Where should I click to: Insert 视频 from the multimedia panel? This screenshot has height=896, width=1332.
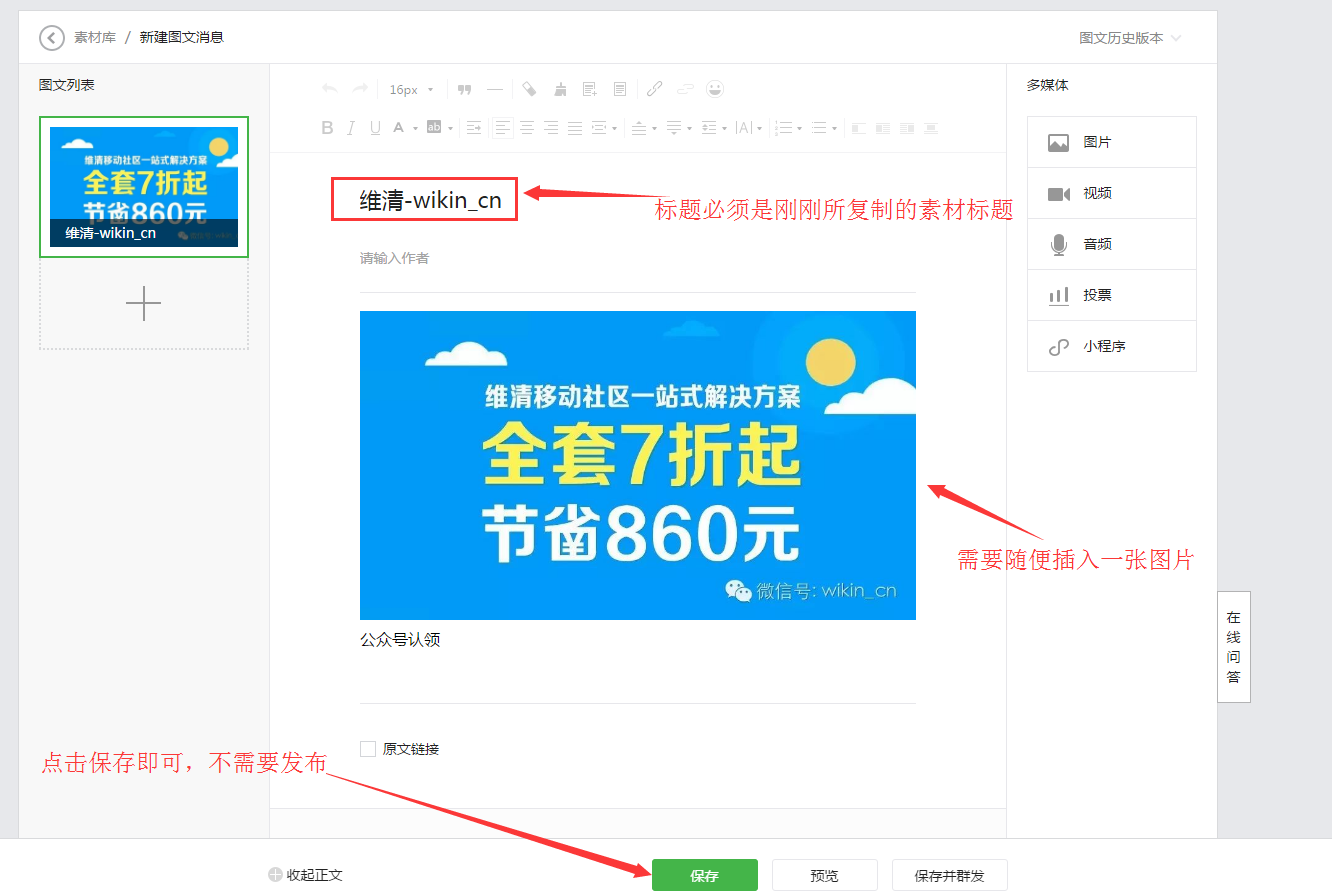[x=1112, y=193]
